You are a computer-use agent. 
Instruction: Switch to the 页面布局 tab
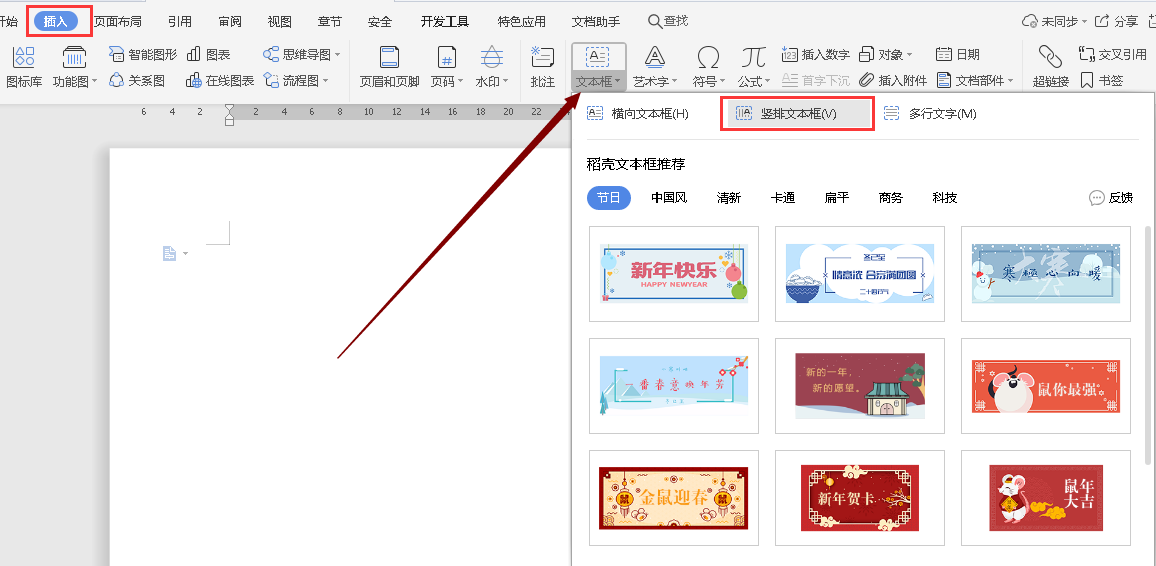pyautogui.click(x=117, y=21)
